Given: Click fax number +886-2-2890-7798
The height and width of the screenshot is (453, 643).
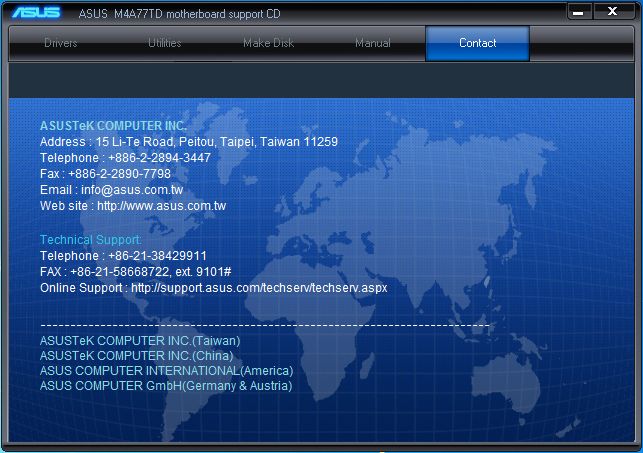Looking at the screenshot, I should coord(119,174).
